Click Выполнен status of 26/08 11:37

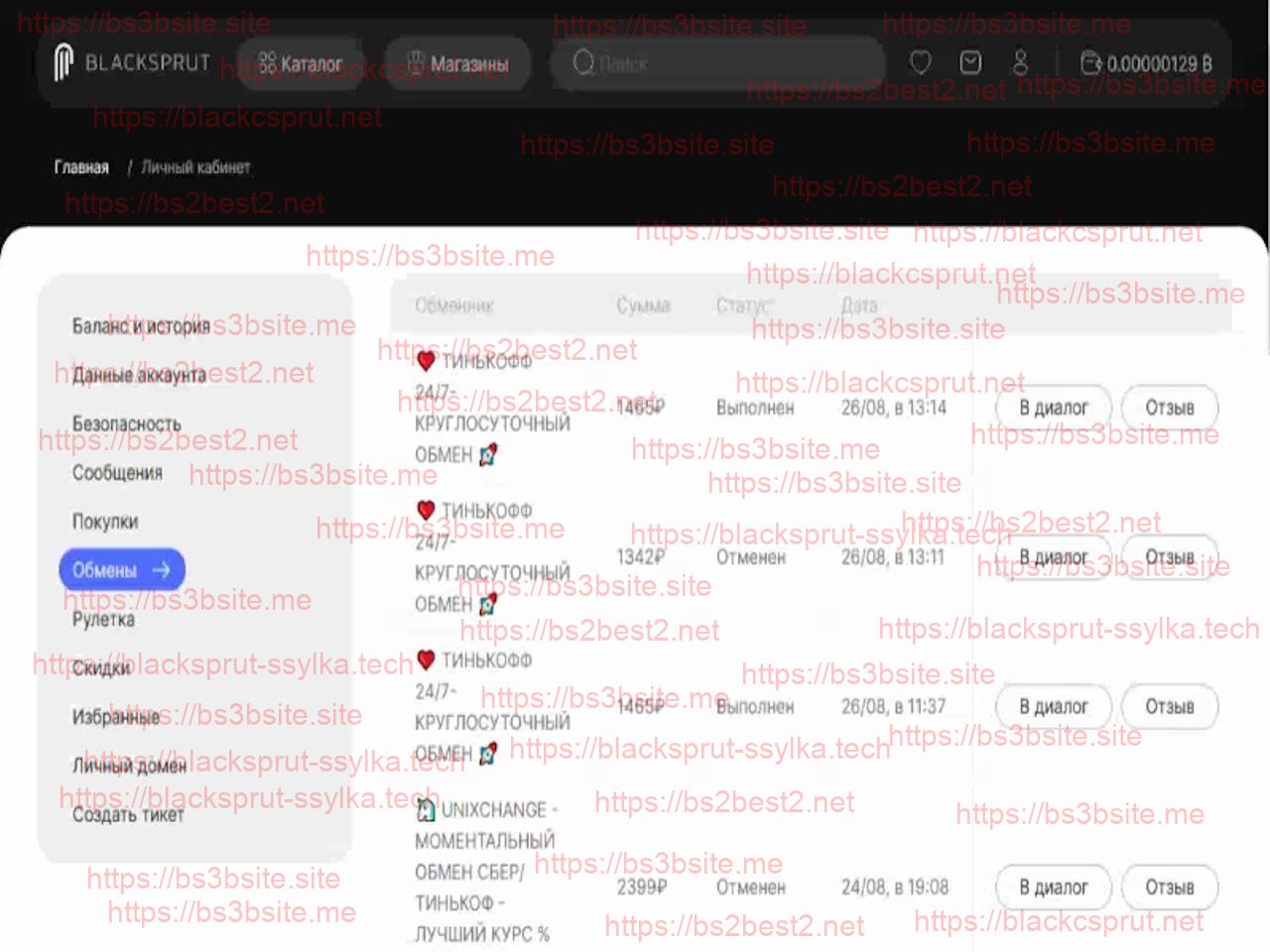coord(755,707)
